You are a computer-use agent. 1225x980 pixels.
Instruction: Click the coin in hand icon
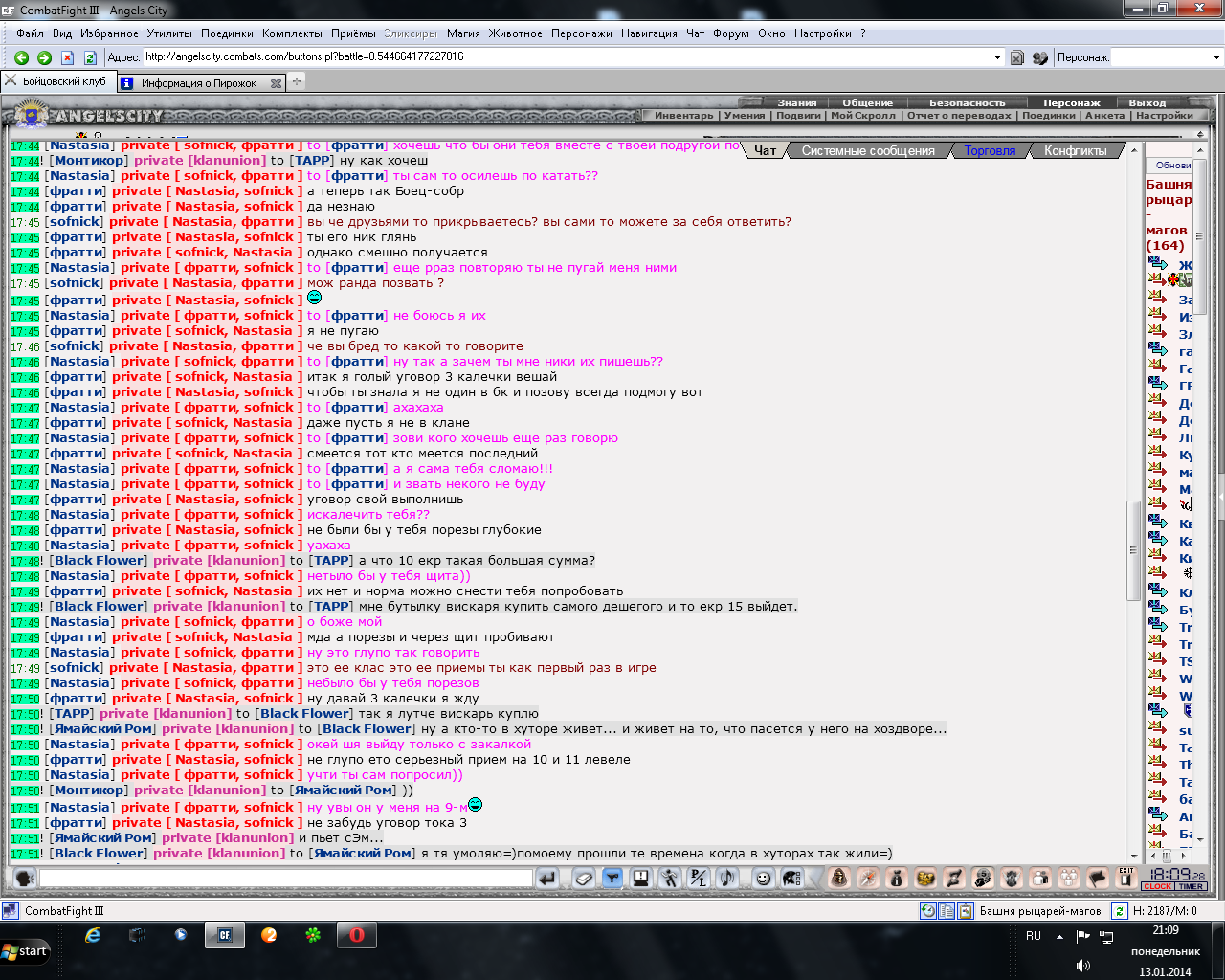click(983, 878)
